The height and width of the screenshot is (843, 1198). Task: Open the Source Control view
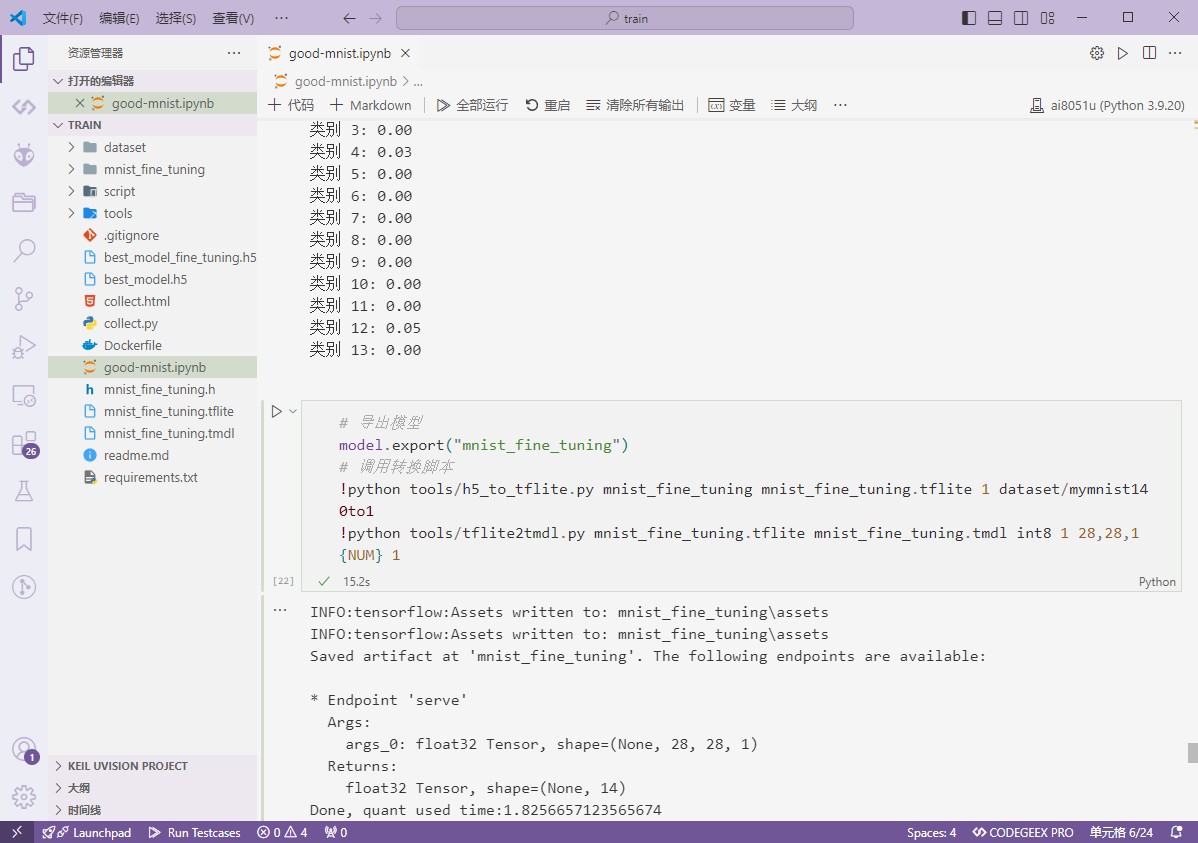pyautogui.click(x=24, y=298)
